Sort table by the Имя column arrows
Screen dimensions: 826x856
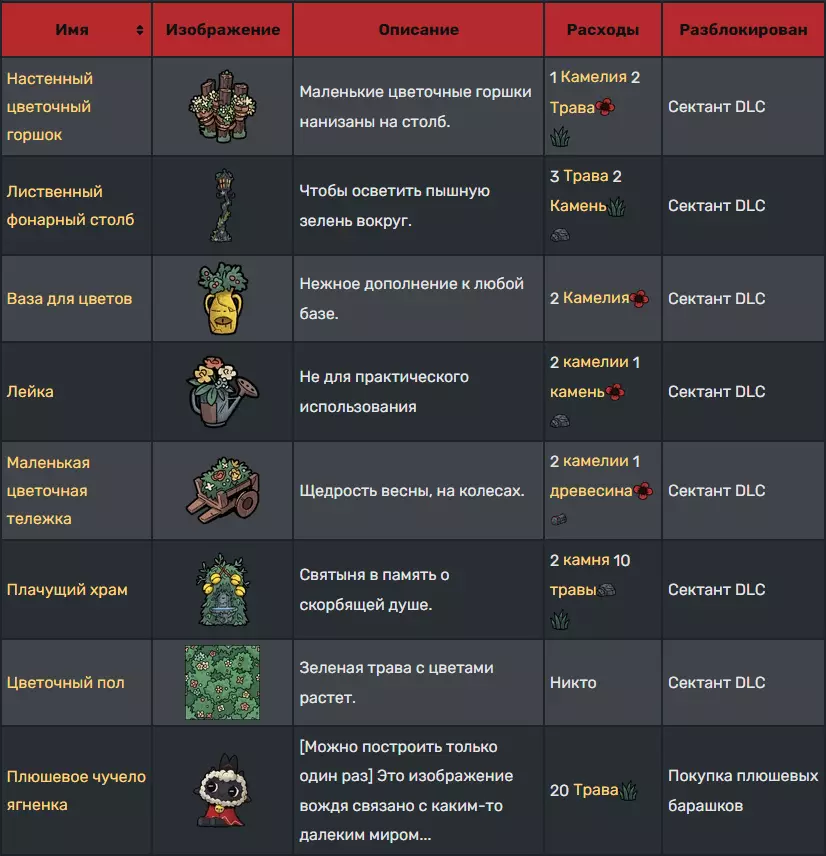tap(139, 30)
